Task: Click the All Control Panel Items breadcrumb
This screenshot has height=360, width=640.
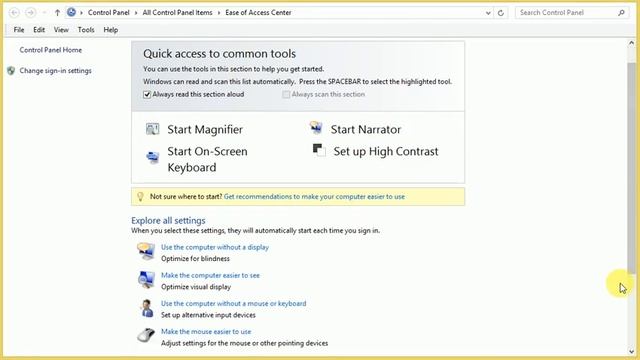Action: click(178, 13)
